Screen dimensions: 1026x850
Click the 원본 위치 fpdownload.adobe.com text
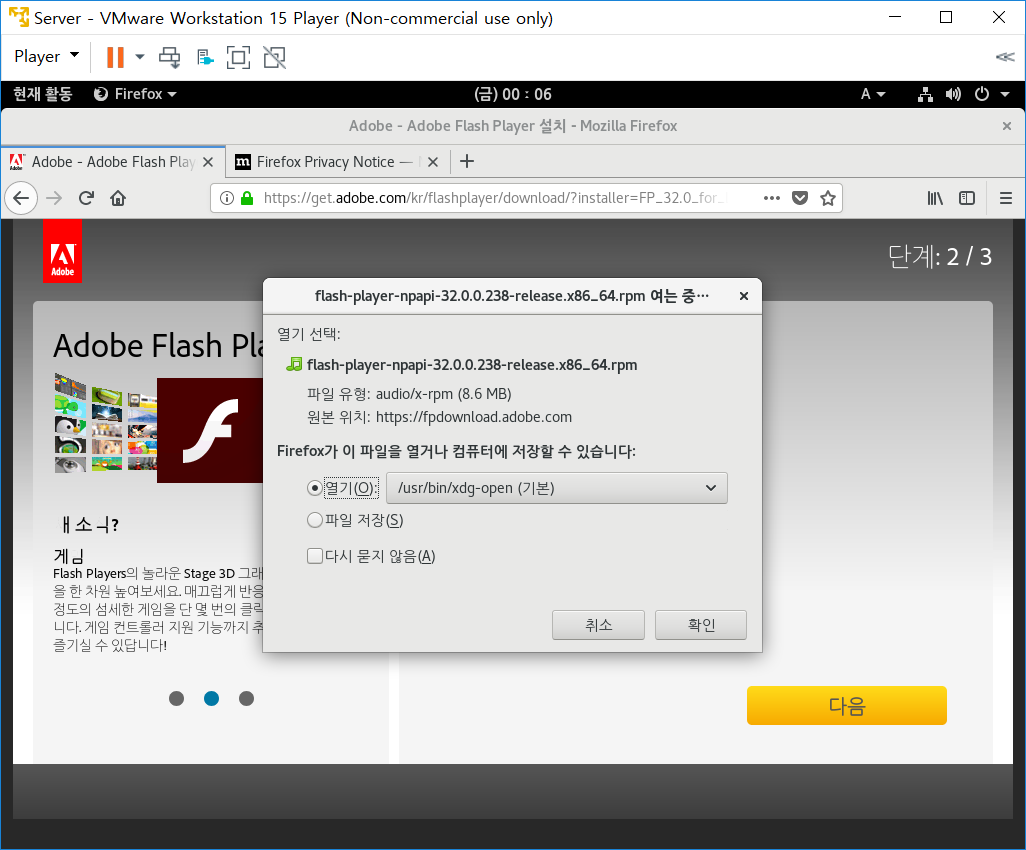[x=439, y=417]
